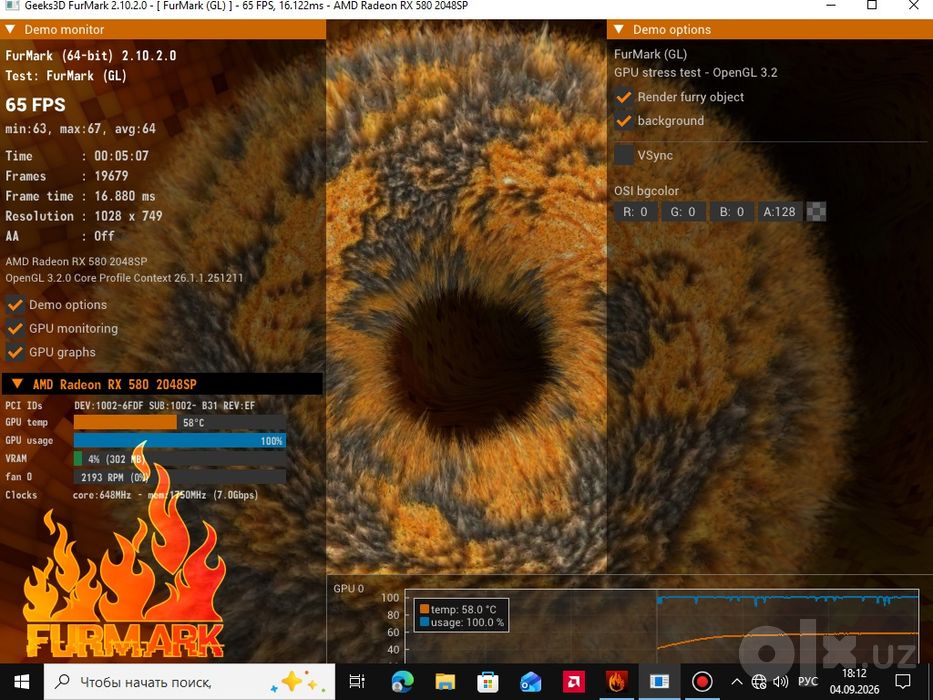Image resolution: width=933 pixels, height=700 pixels.
Task: Open the Windows Start menu
Action: 21,682
